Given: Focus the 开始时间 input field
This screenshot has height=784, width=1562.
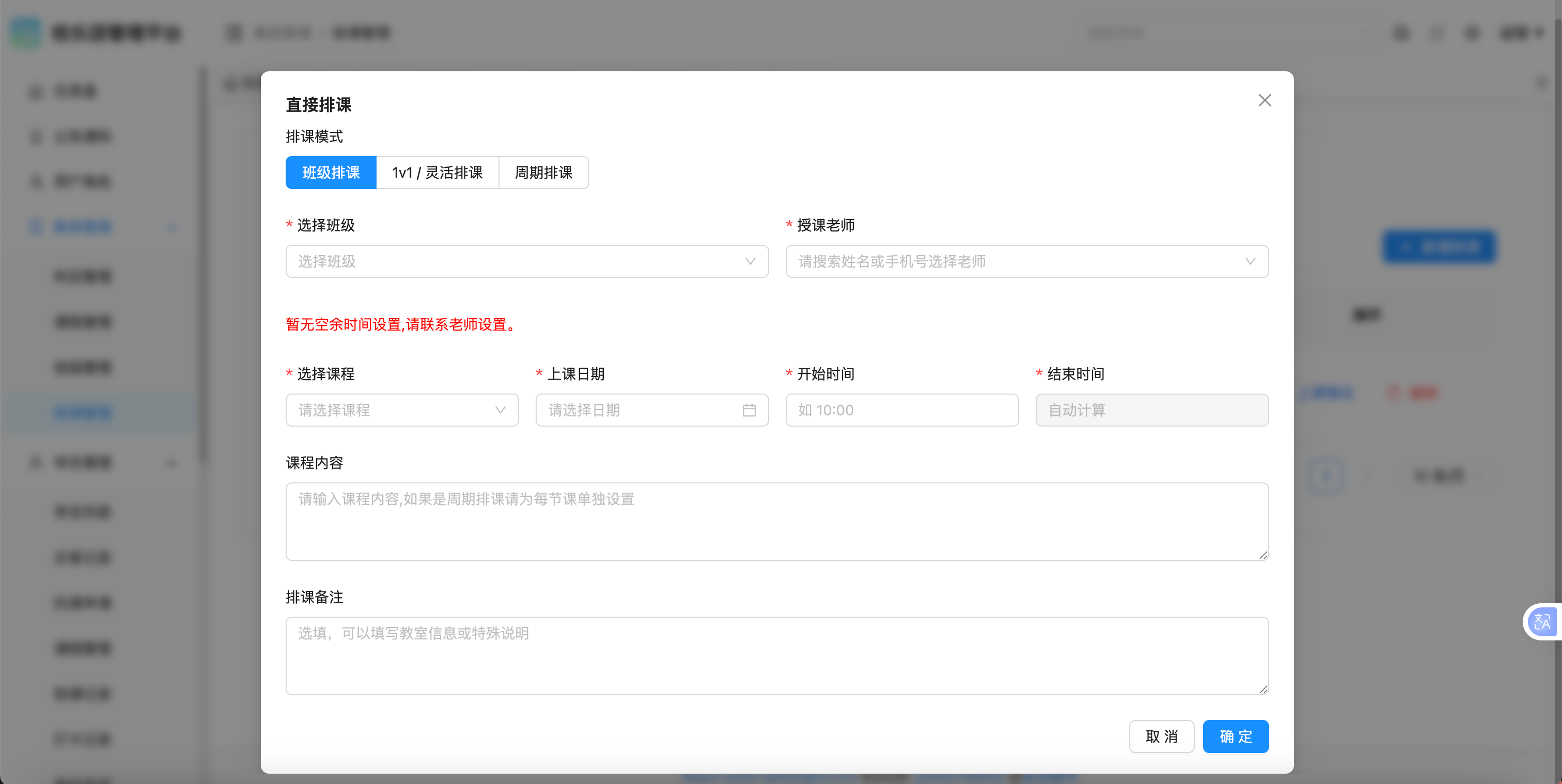Looking at the screenshot, I should point(902,411).
